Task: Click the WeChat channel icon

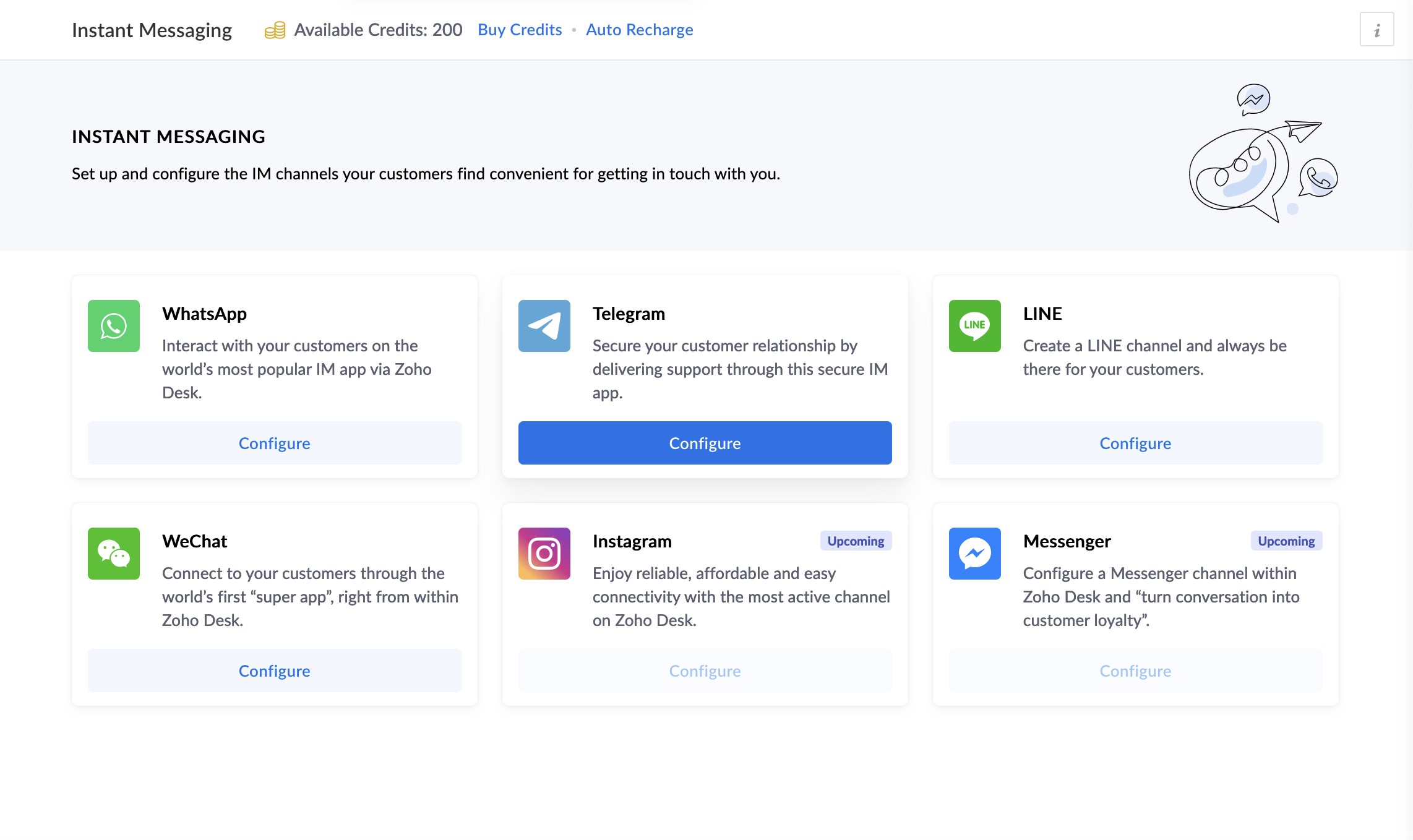Action: [114, 554]
